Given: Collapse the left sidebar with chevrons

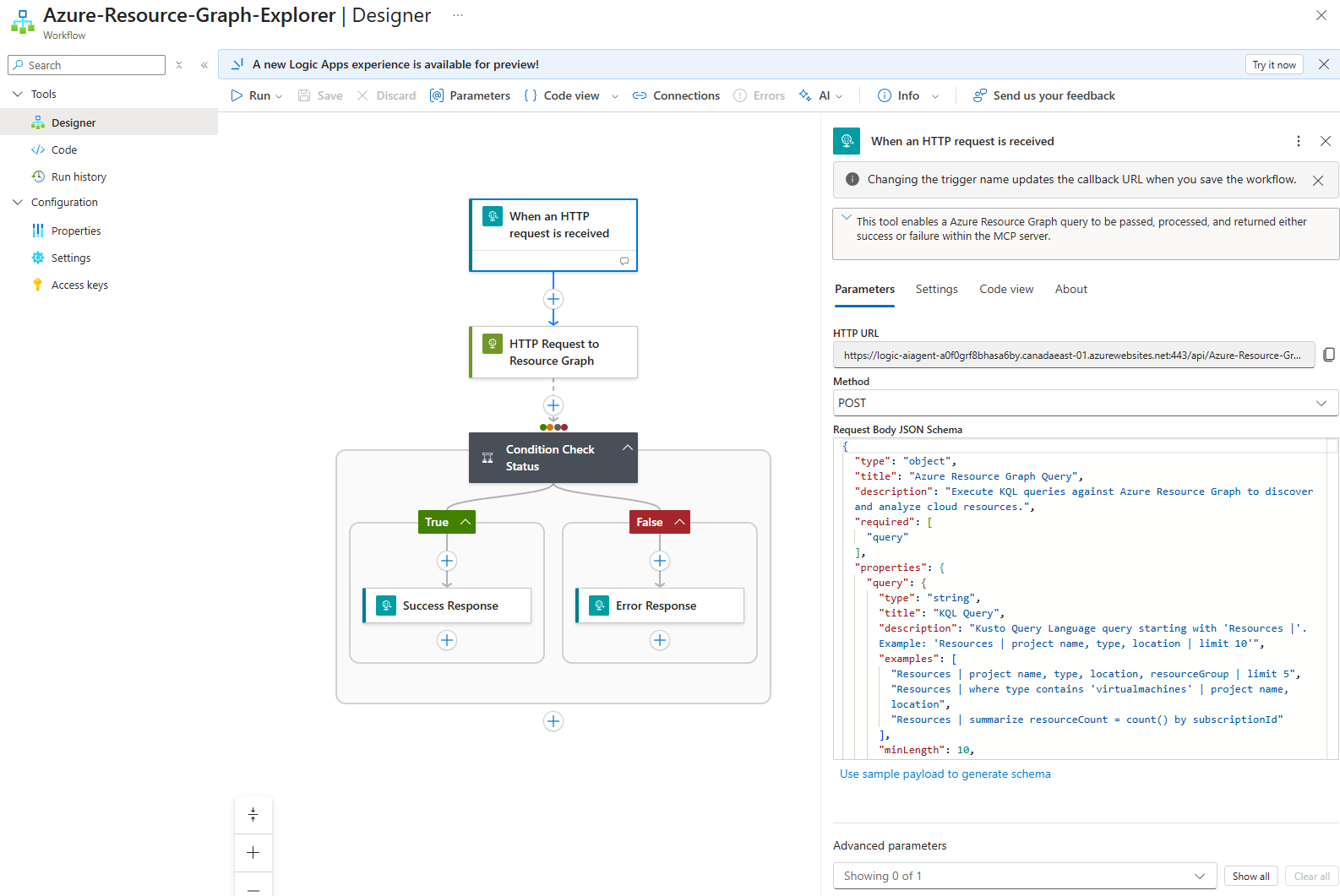Looking at the screenshot, I should point(204,65).
